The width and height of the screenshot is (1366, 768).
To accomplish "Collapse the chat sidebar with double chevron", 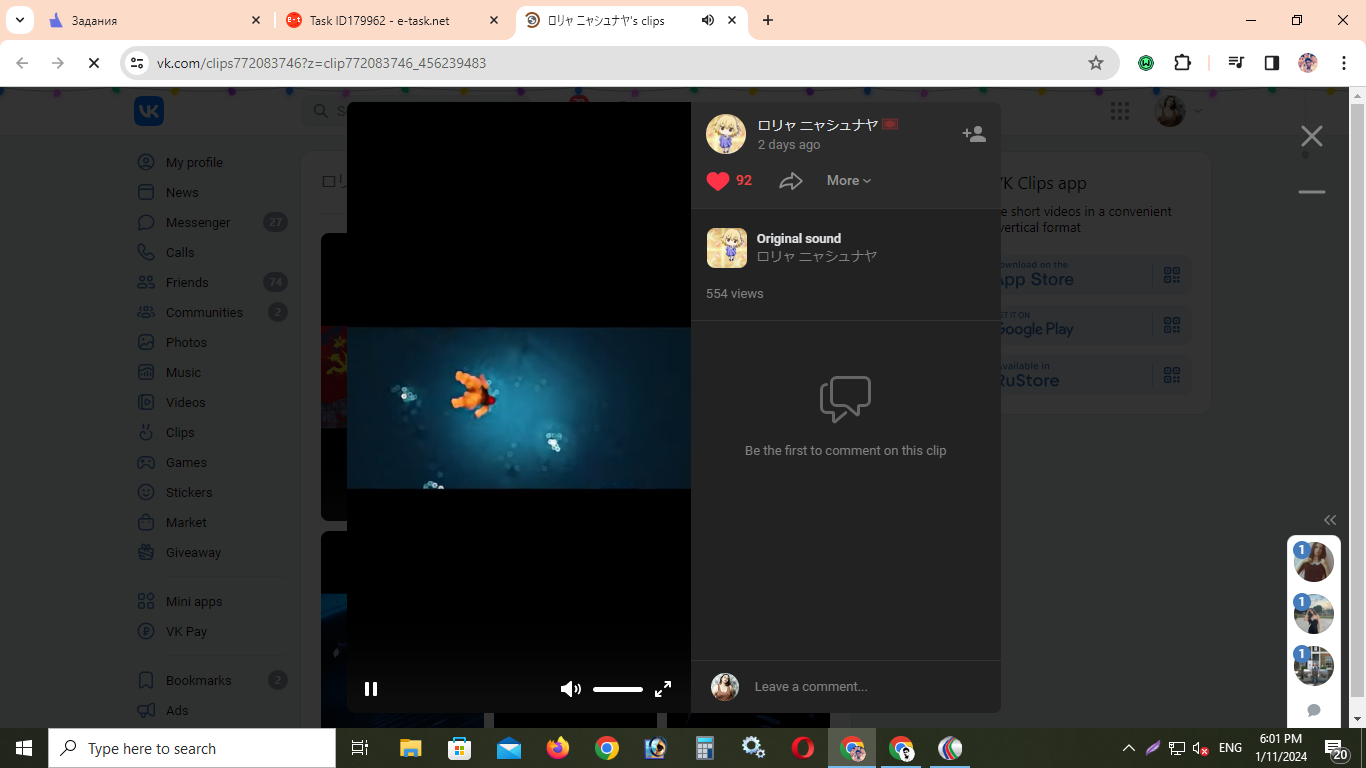I will [1330, 520].
